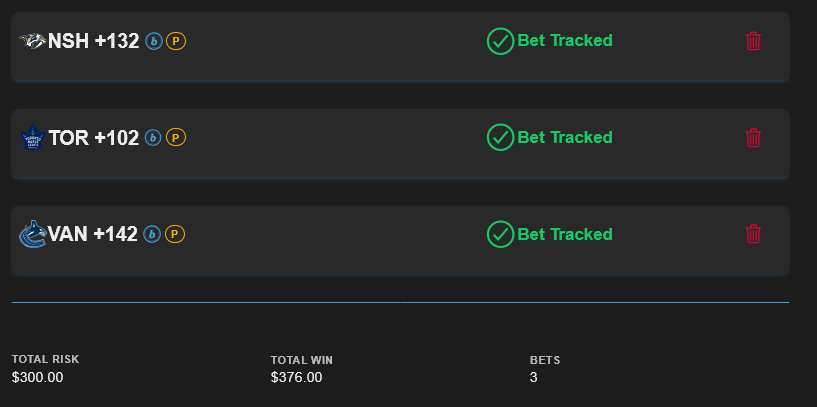This screenshot has height=407, width=817.
Task: Click orange 'P' badge beside NSH +132
Action: coord(176,41)
